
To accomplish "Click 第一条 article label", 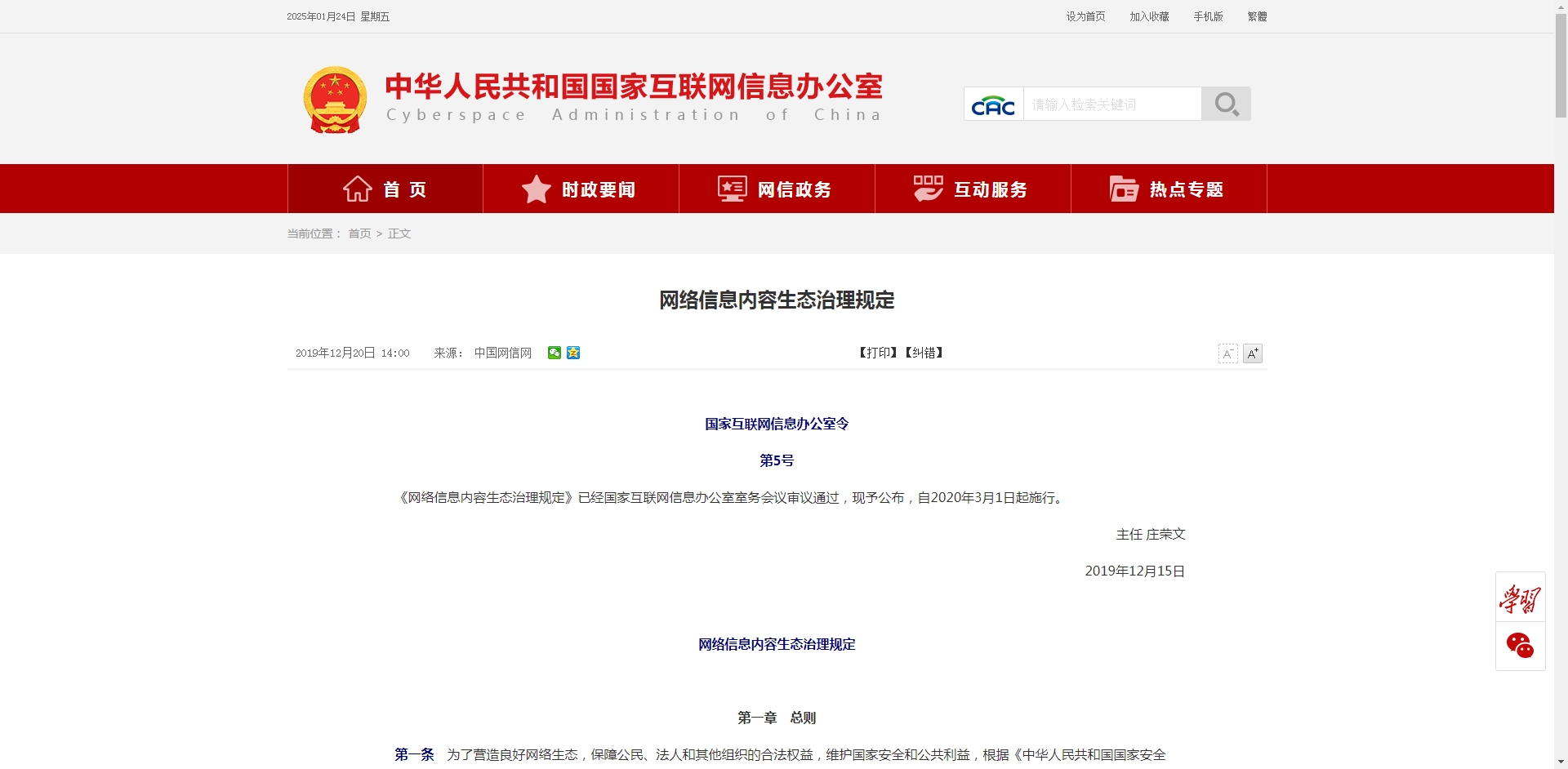I will coord(414,754).
